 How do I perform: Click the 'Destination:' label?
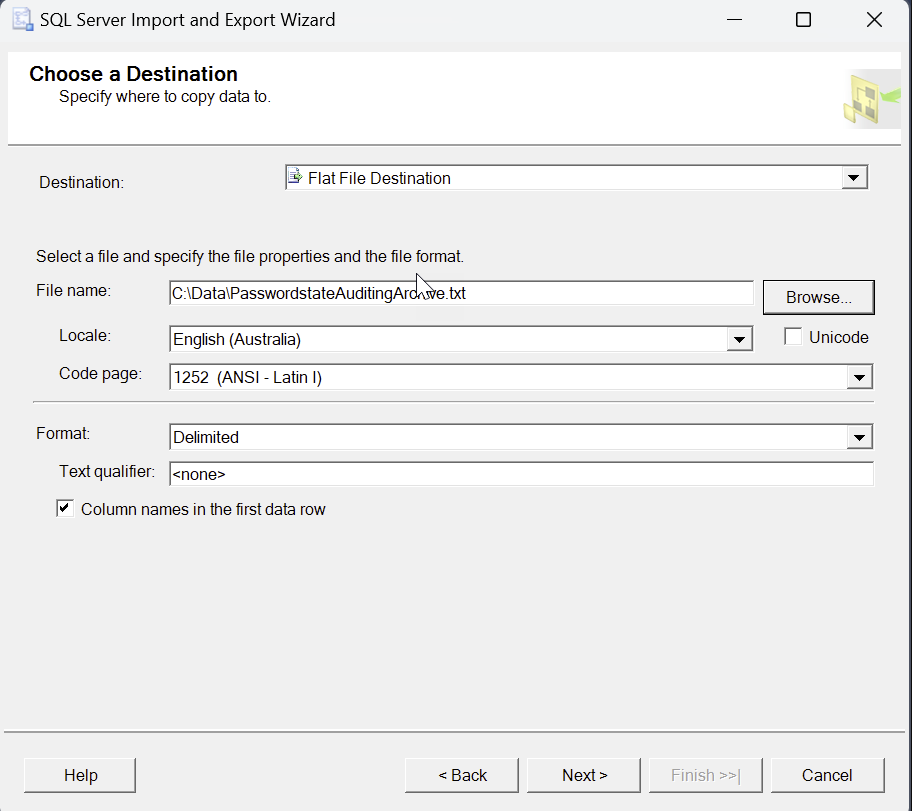coord(81,183)
